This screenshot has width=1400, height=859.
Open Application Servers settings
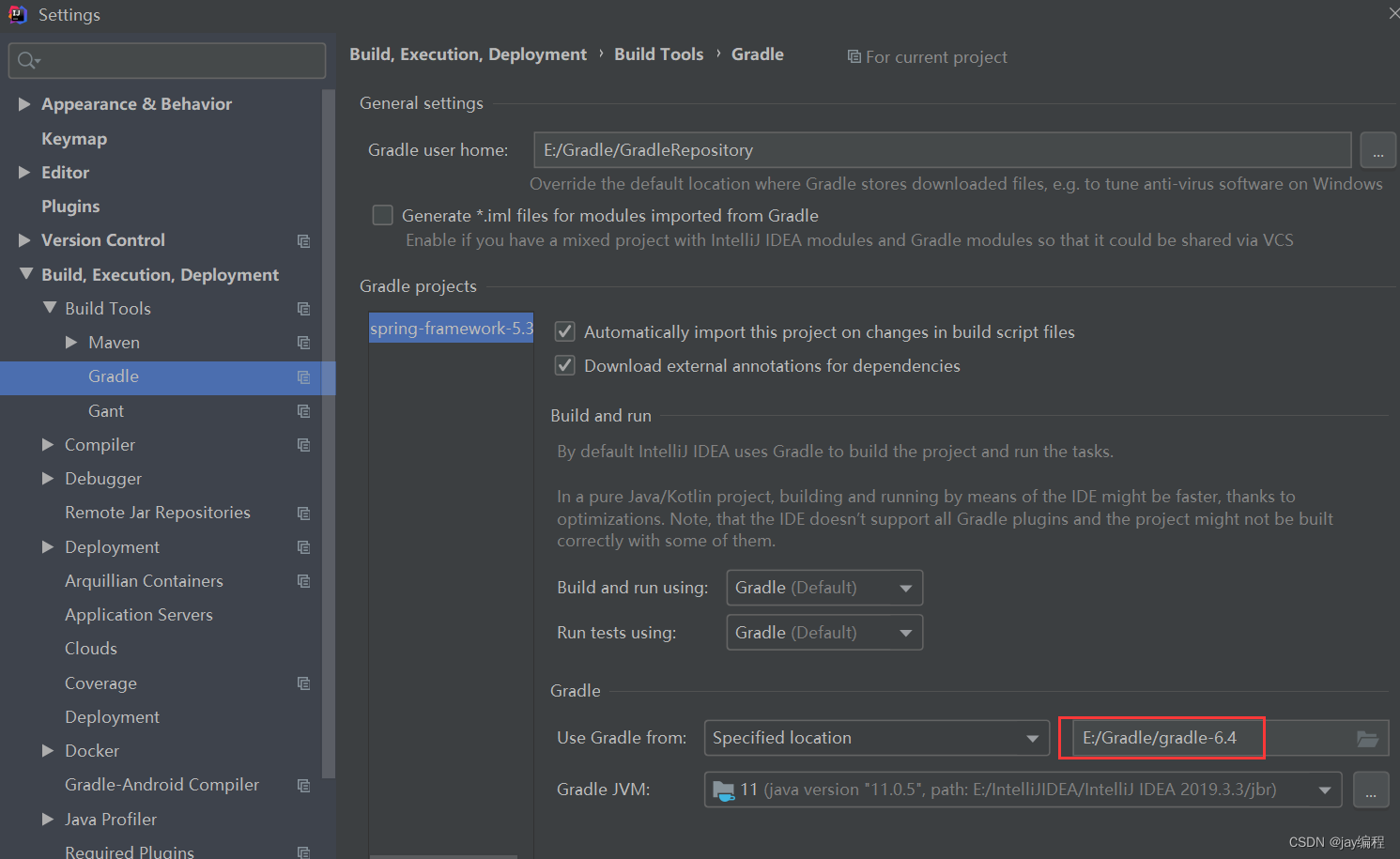(139, 615)
